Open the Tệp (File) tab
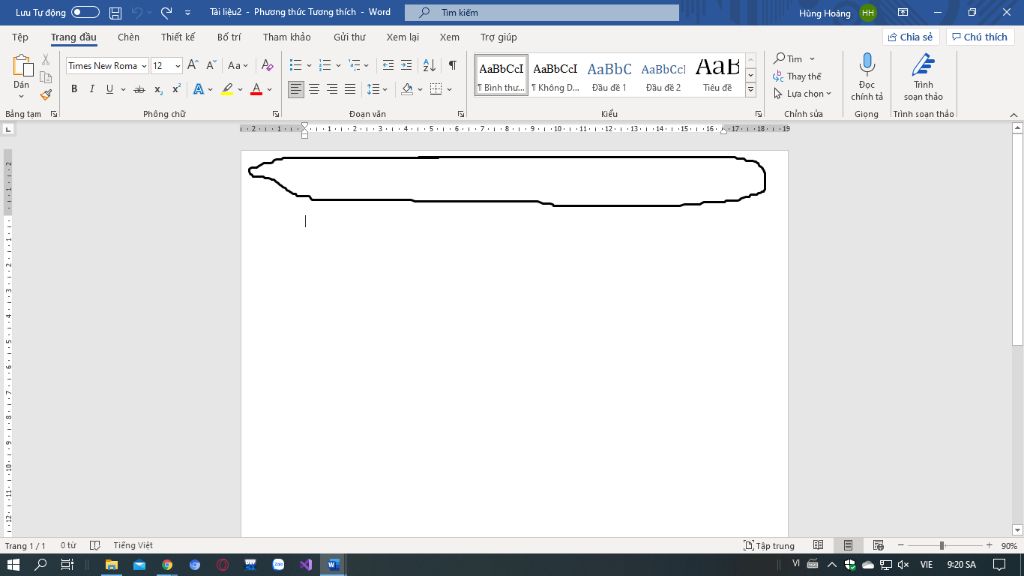This screenshot has width=1024, height=576. click(20, 37)
